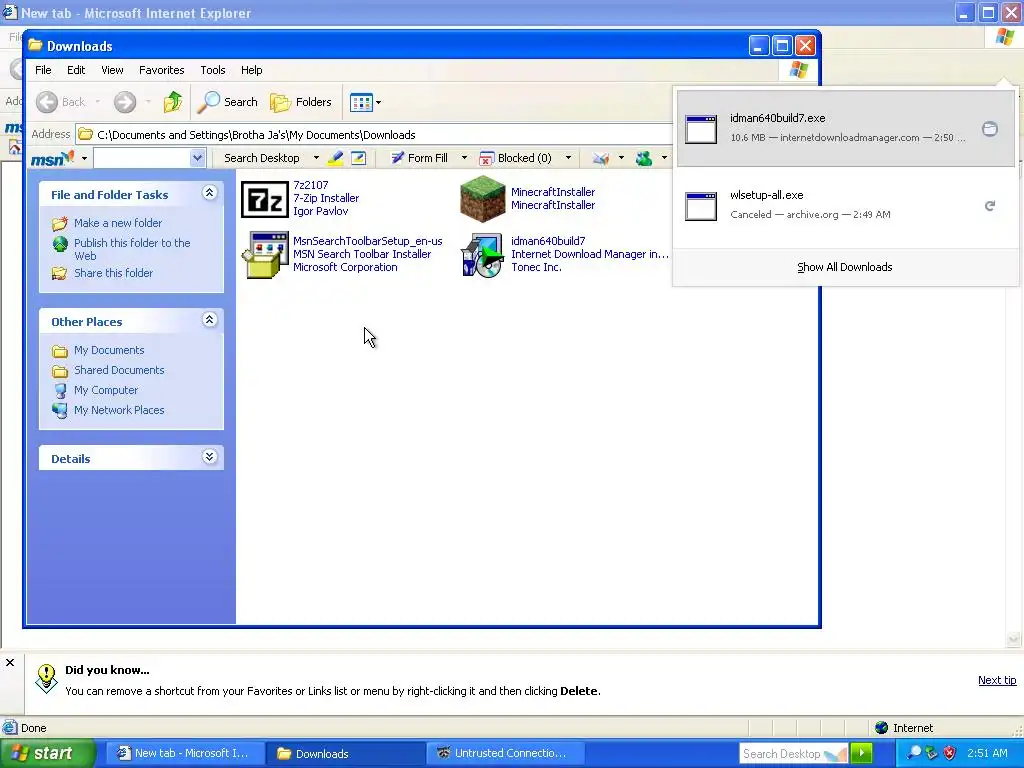The width and height of the screenshot is (1024, 768).
Task: Open the View menu
Action: (112, 70)
